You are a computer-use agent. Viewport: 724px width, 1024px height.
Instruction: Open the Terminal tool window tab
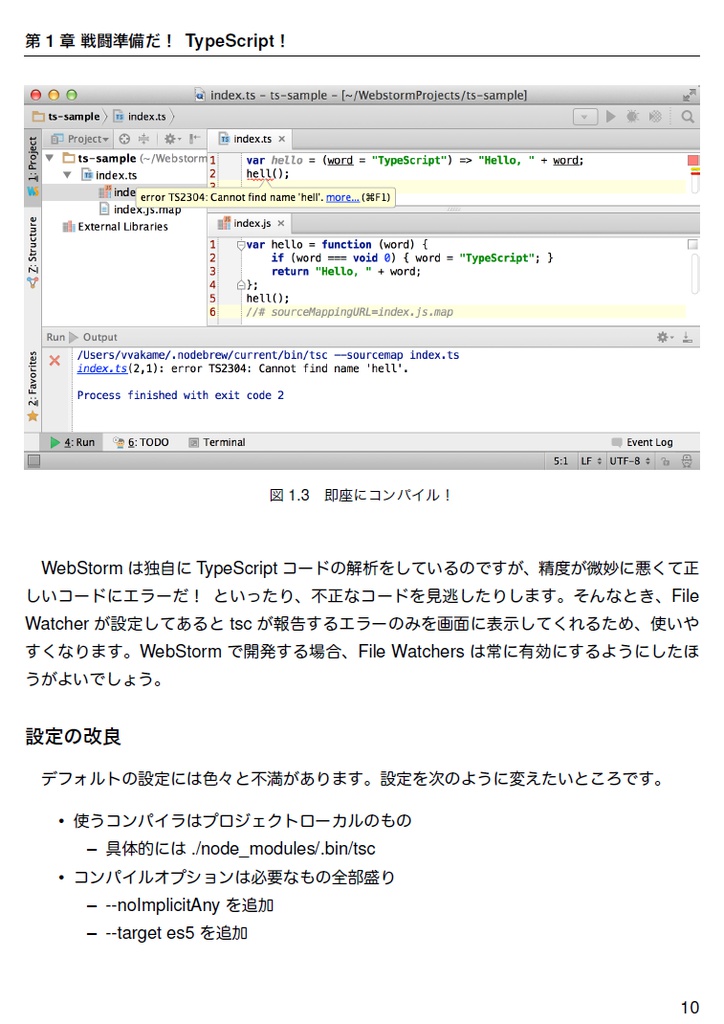tap(217, 442)
